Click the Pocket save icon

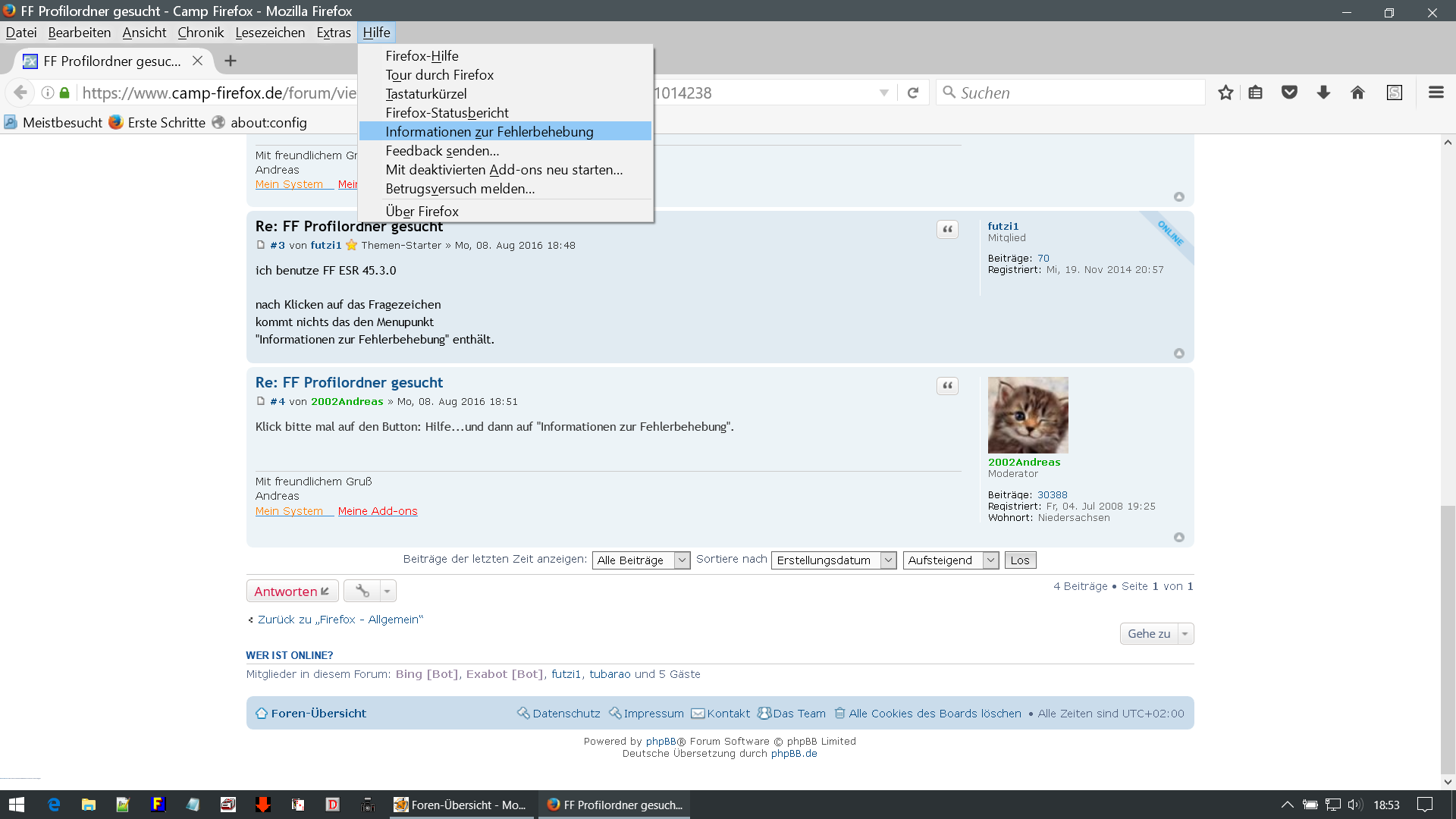pos(1289,93)
